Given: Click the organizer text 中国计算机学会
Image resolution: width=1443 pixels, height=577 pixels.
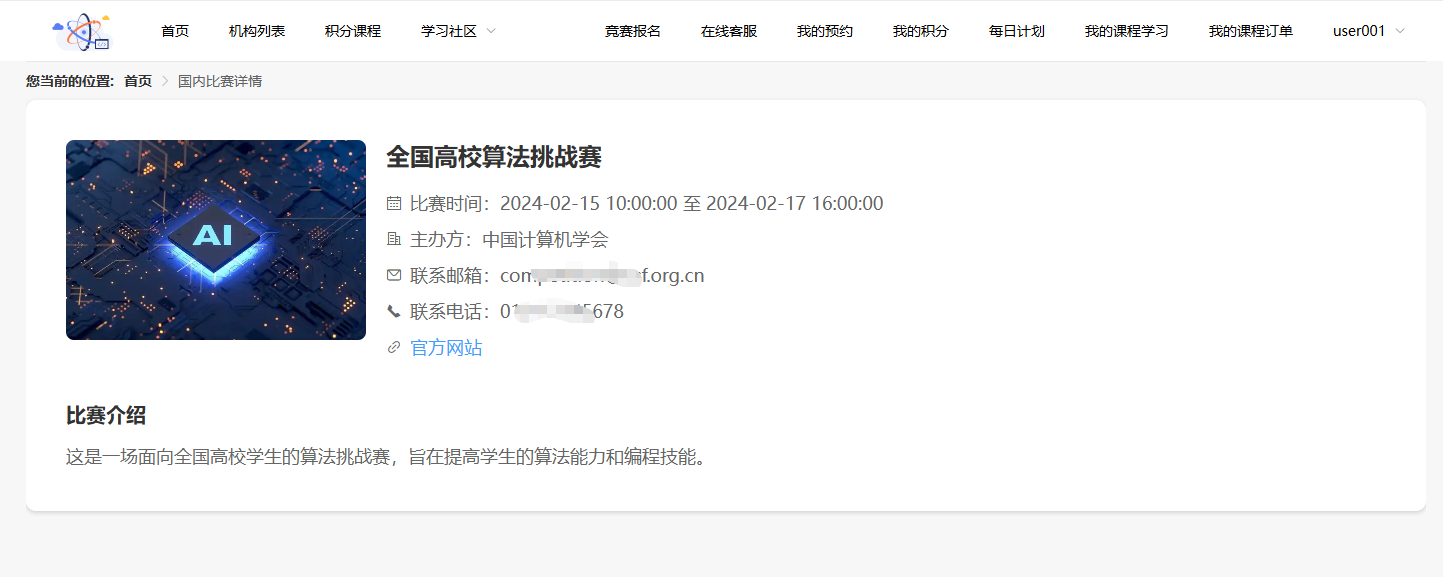Looking at the screenshot, I should [545, 240].
